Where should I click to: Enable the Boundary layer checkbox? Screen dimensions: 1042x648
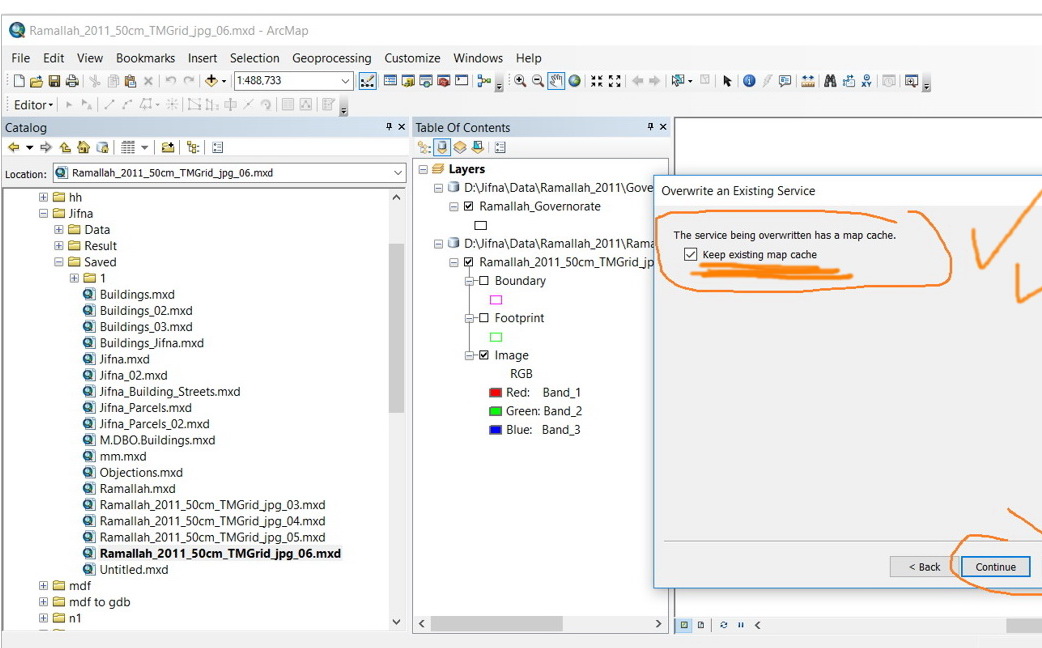point(484,281)
